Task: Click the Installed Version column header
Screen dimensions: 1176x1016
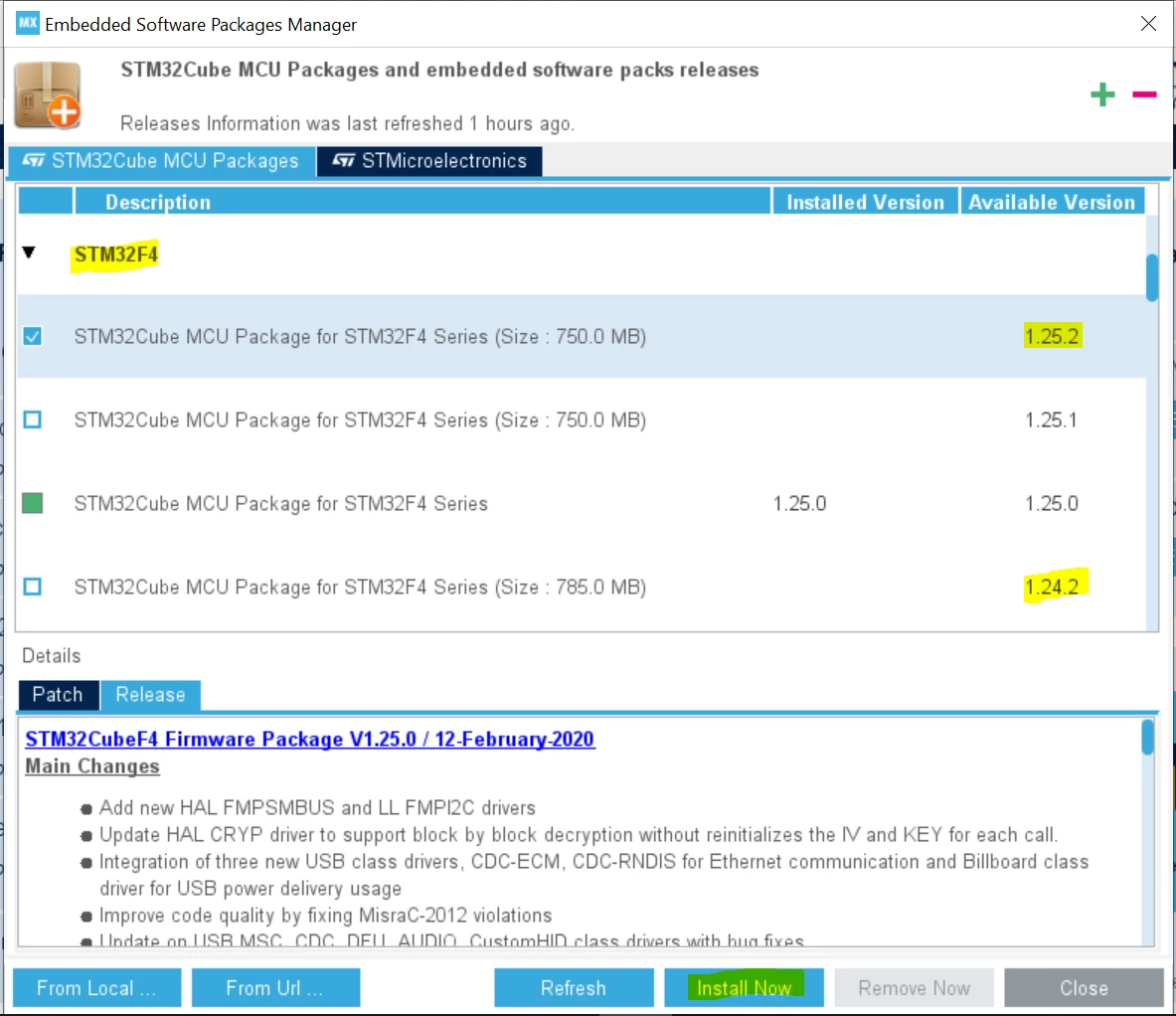Action: tap(866, 202)
